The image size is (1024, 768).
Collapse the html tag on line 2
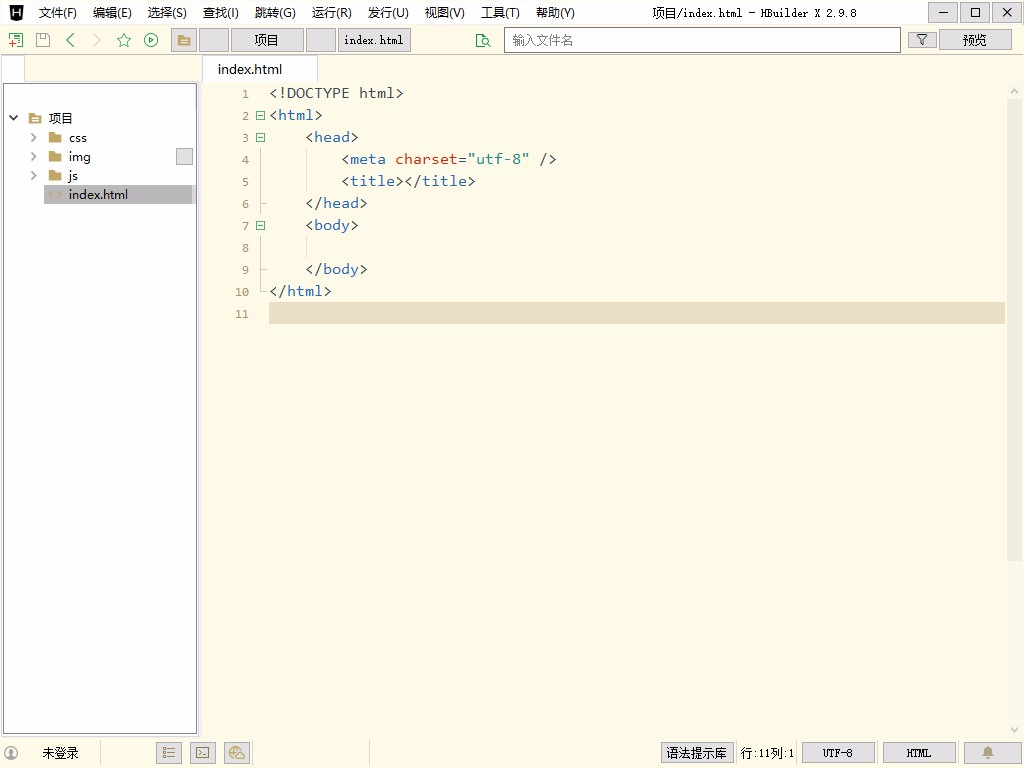261,115
